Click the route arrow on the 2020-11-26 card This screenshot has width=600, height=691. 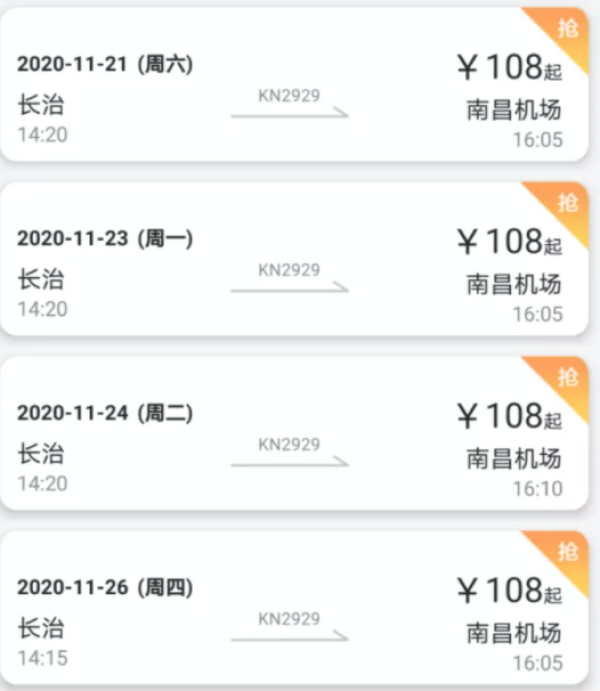[x=290, y=637]
